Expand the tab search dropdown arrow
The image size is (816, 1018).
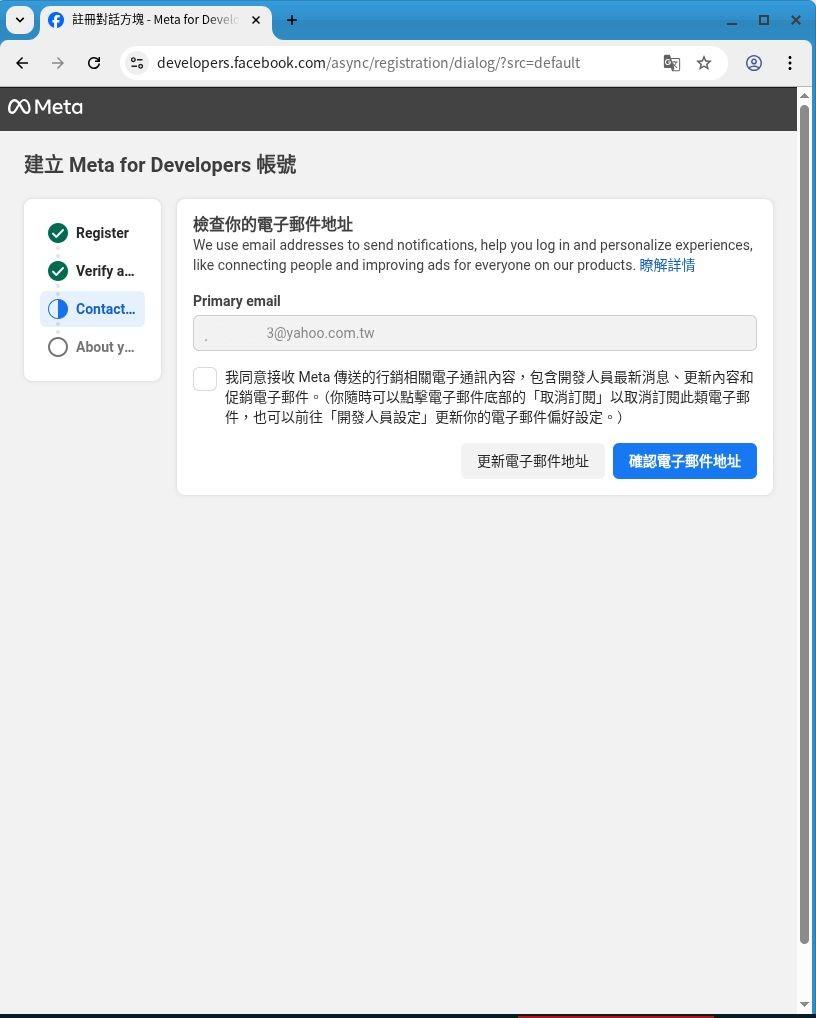[x=20, y=19]
